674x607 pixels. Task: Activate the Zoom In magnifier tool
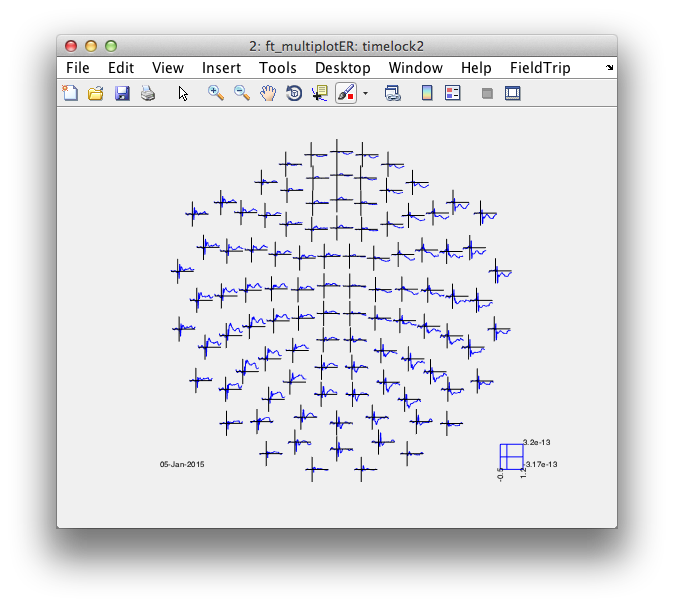pos(216,93)
